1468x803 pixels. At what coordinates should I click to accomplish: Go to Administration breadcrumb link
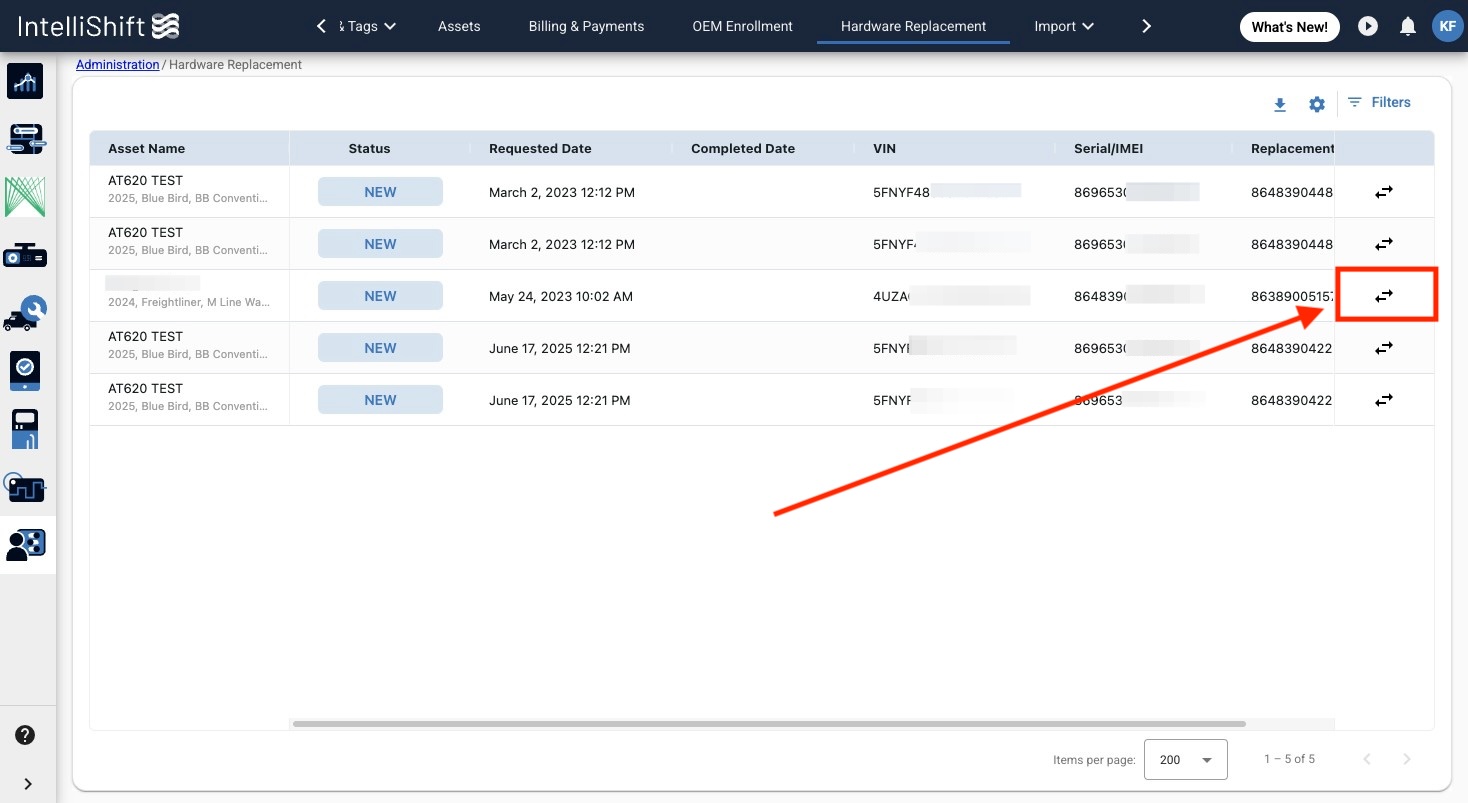tap(117, 65)
